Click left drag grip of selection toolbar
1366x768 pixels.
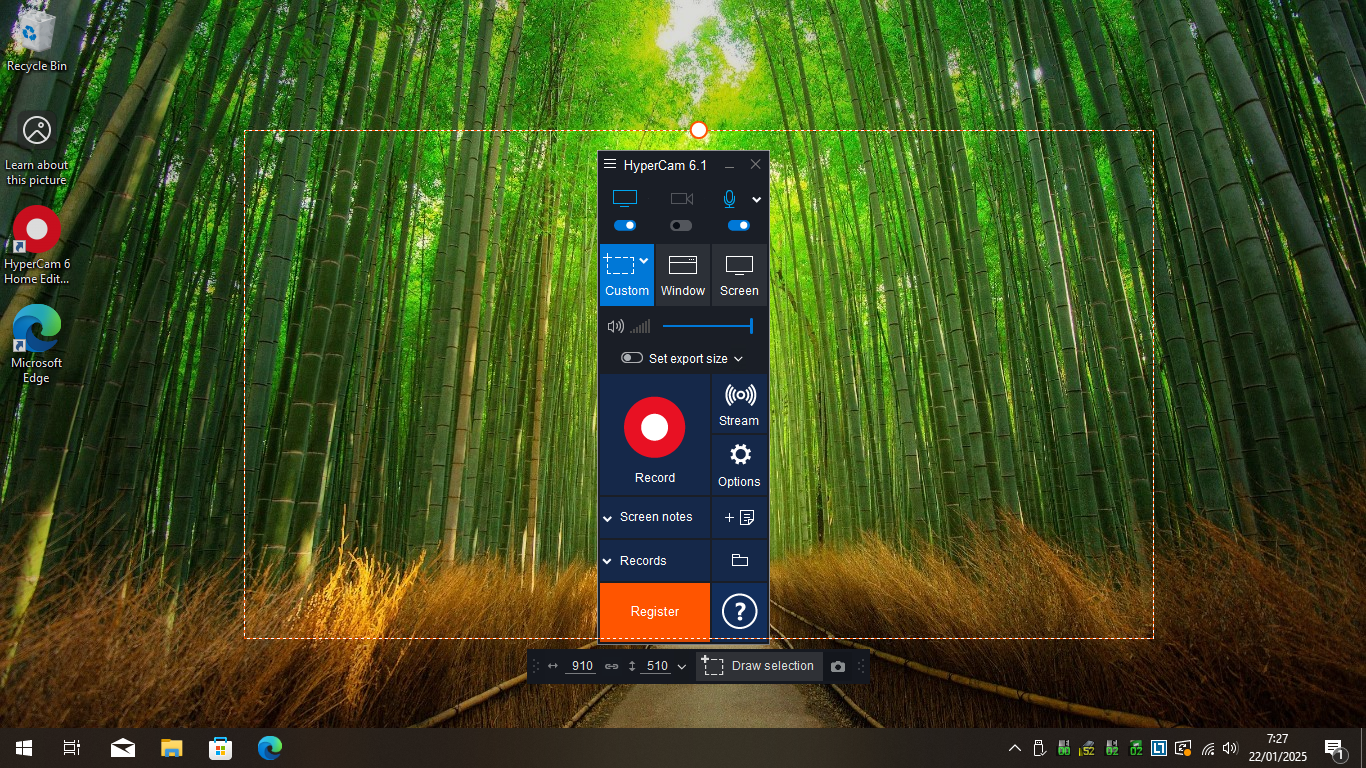[535, 666]
